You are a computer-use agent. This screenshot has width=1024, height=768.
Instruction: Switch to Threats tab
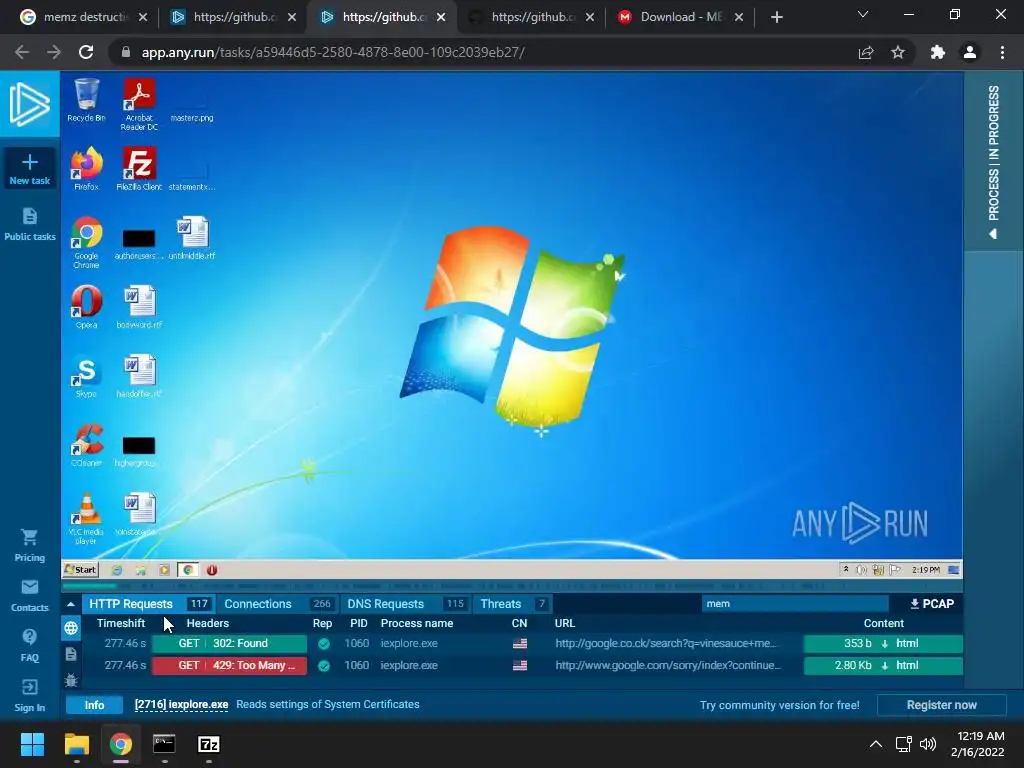[x=513, y=604]
